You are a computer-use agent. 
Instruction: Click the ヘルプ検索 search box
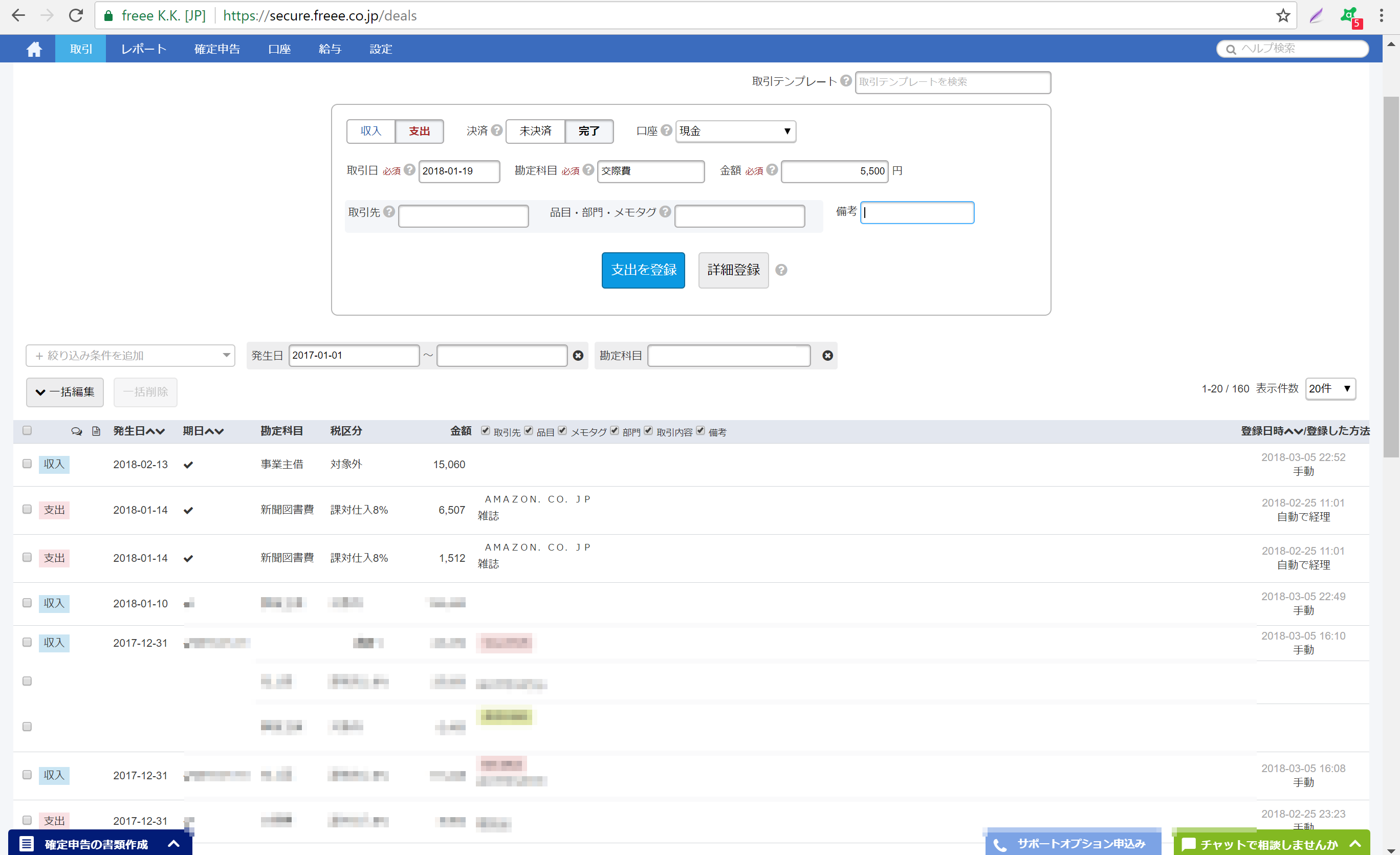(x=1292, y=49)
